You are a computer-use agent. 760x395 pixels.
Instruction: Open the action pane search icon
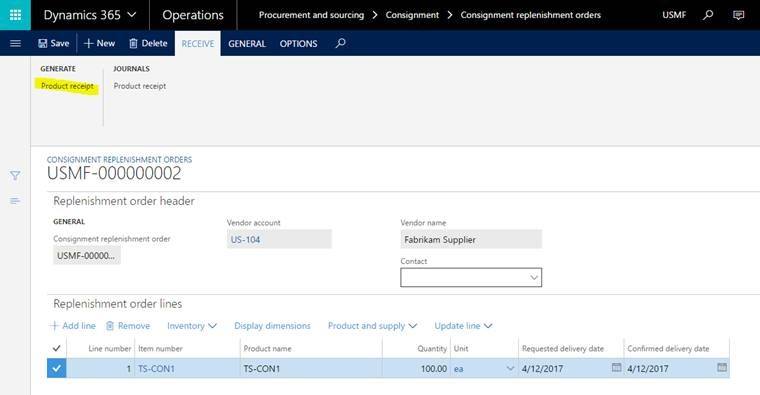click(x=340, y=43)
